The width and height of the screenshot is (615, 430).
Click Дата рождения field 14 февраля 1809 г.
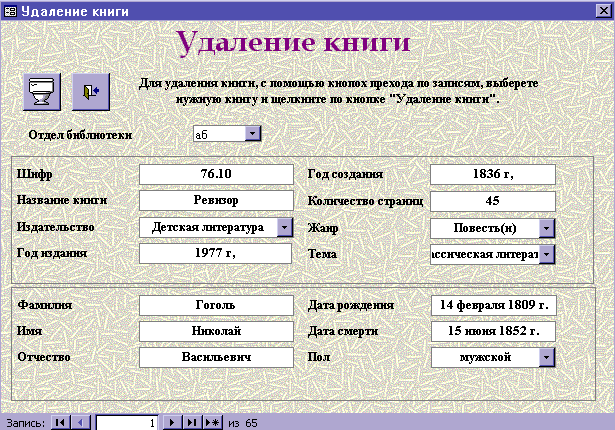[494, 305]
